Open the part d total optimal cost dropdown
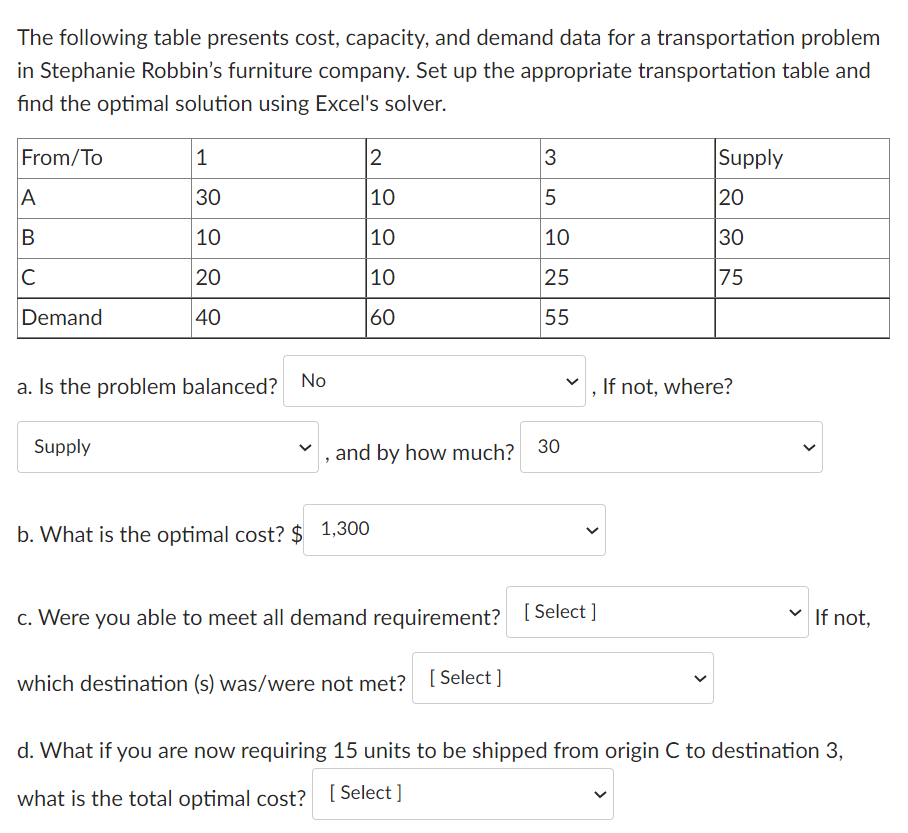 pos(461,793)
